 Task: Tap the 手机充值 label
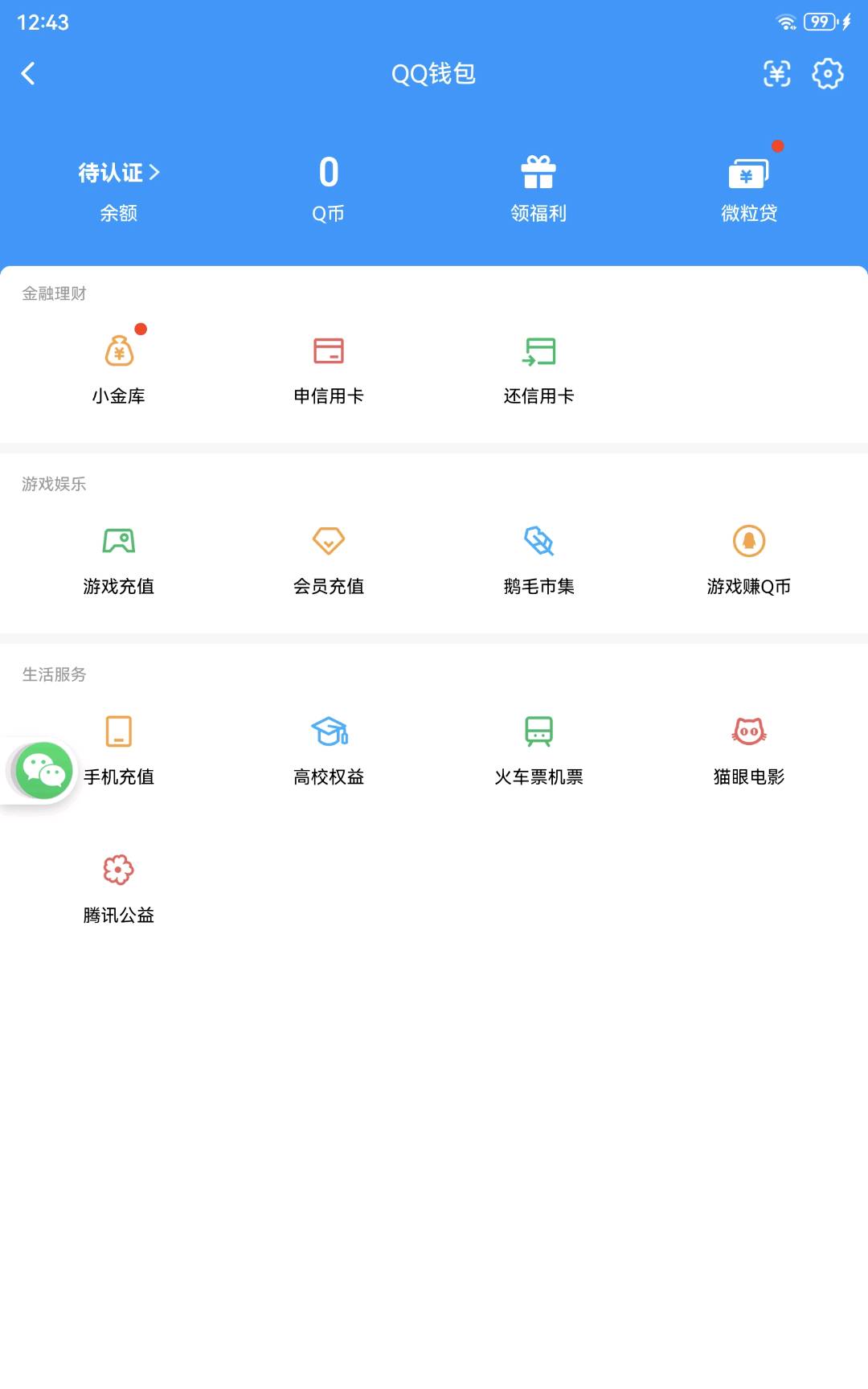click(119, 777)
